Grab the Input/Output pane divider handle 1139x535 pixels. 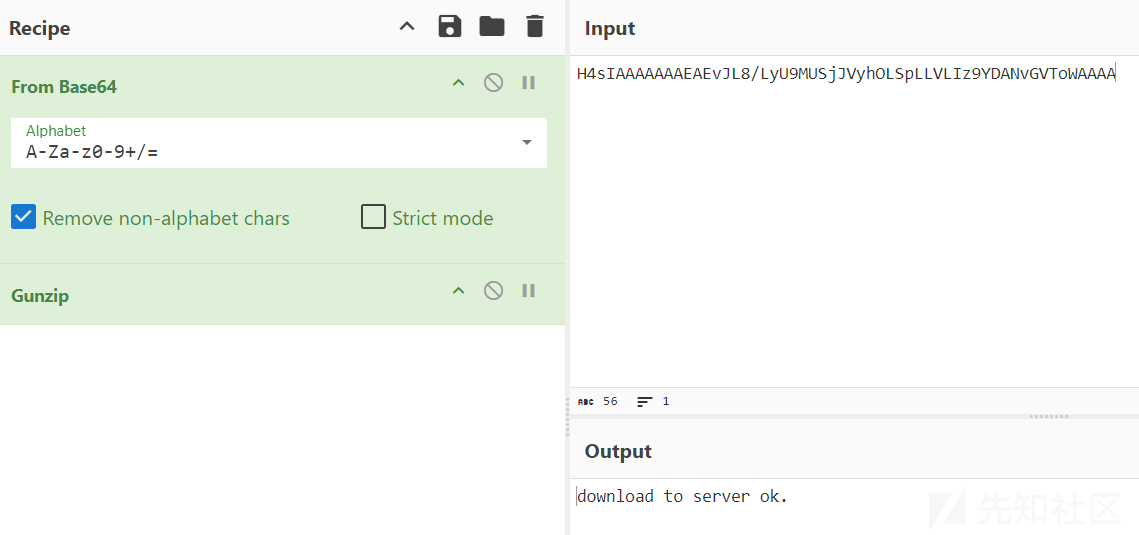pos(1048,417)
